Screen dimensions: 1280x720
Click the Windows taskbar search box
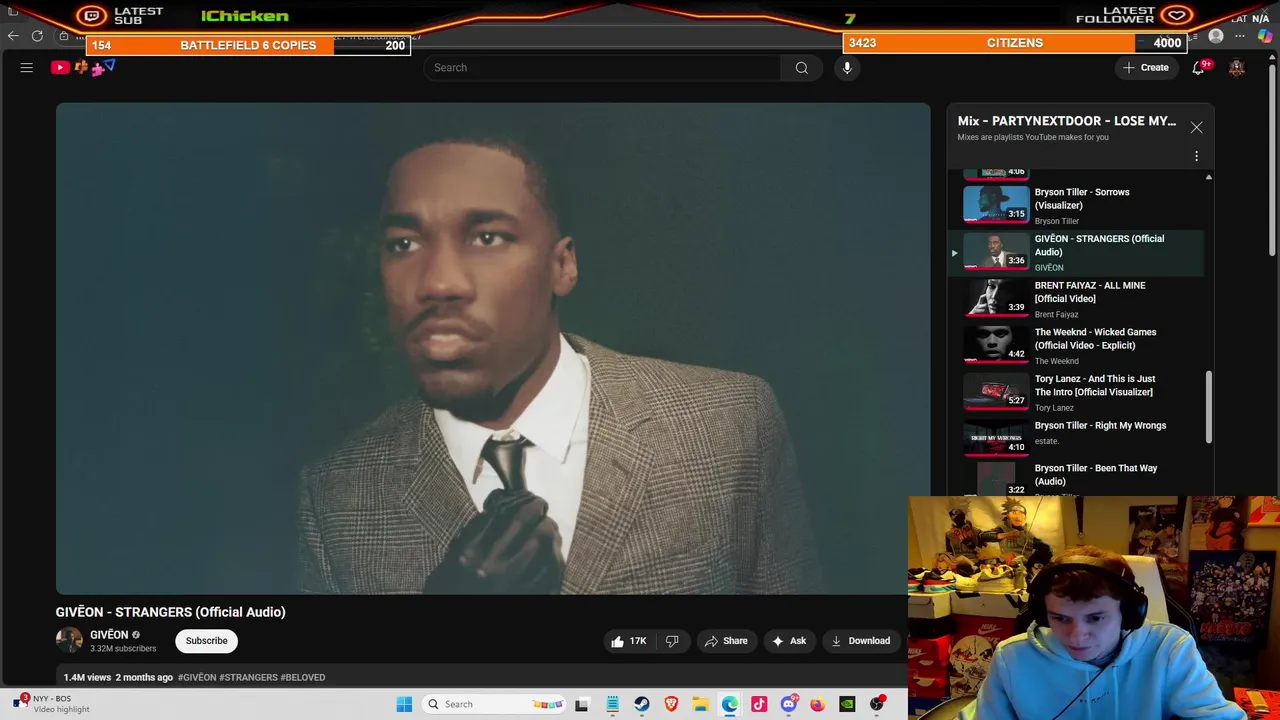(x=496, y=704)
